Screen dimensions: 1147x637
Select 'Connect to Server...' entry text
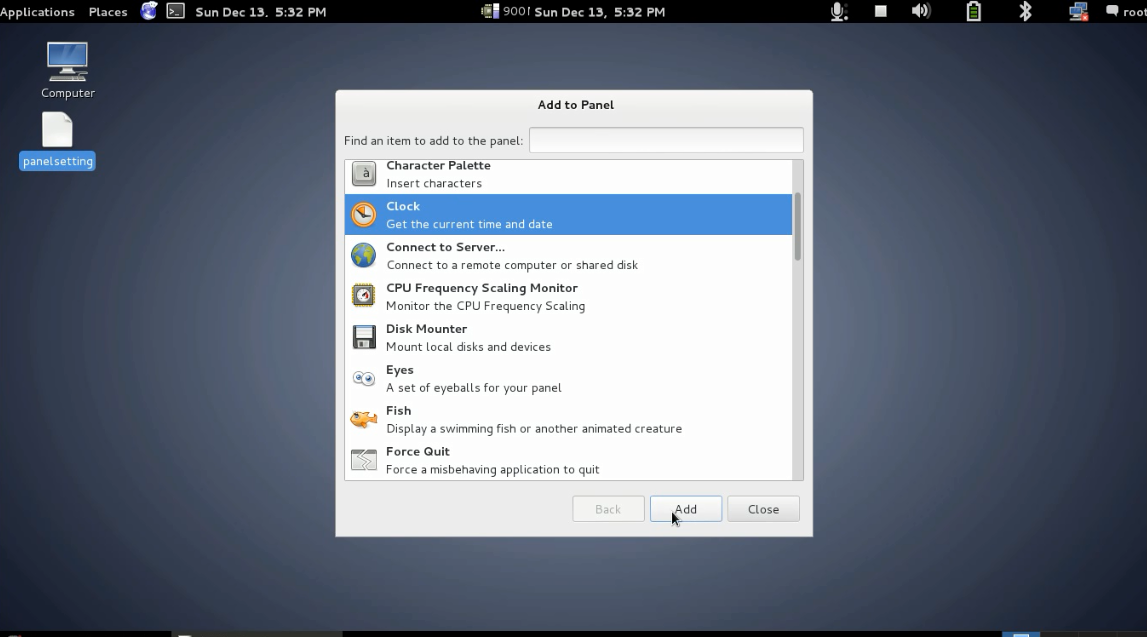coord(445,247)
